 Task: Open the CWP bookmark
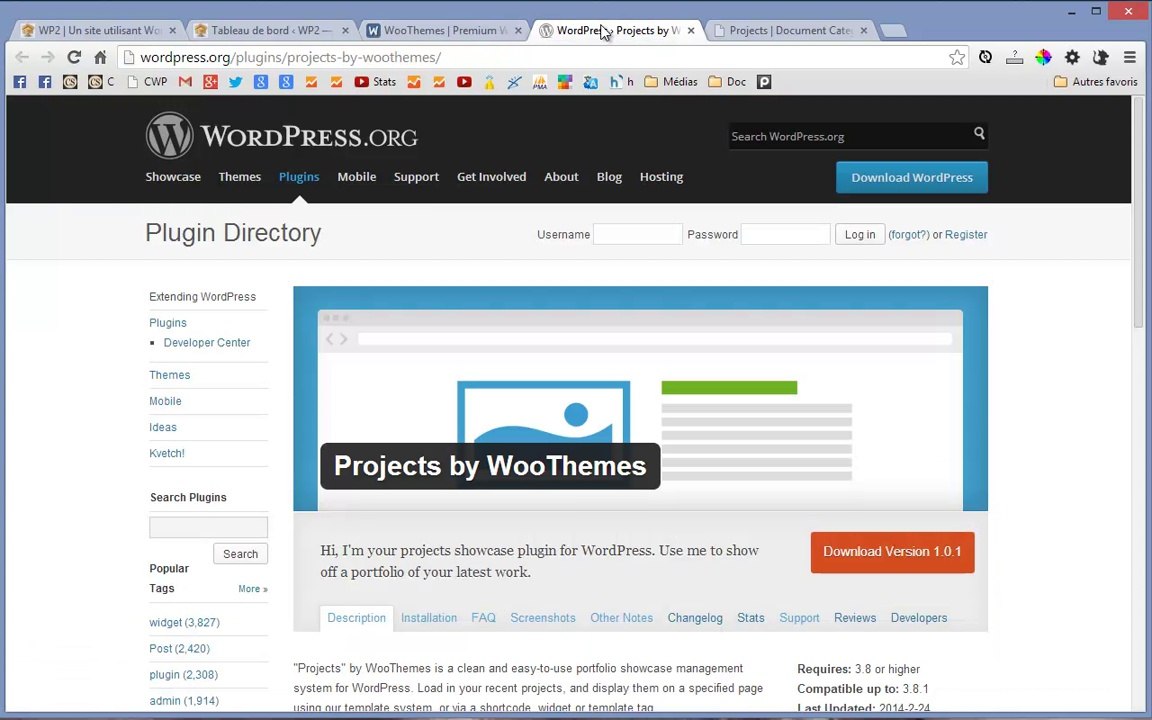coord(147,82)
